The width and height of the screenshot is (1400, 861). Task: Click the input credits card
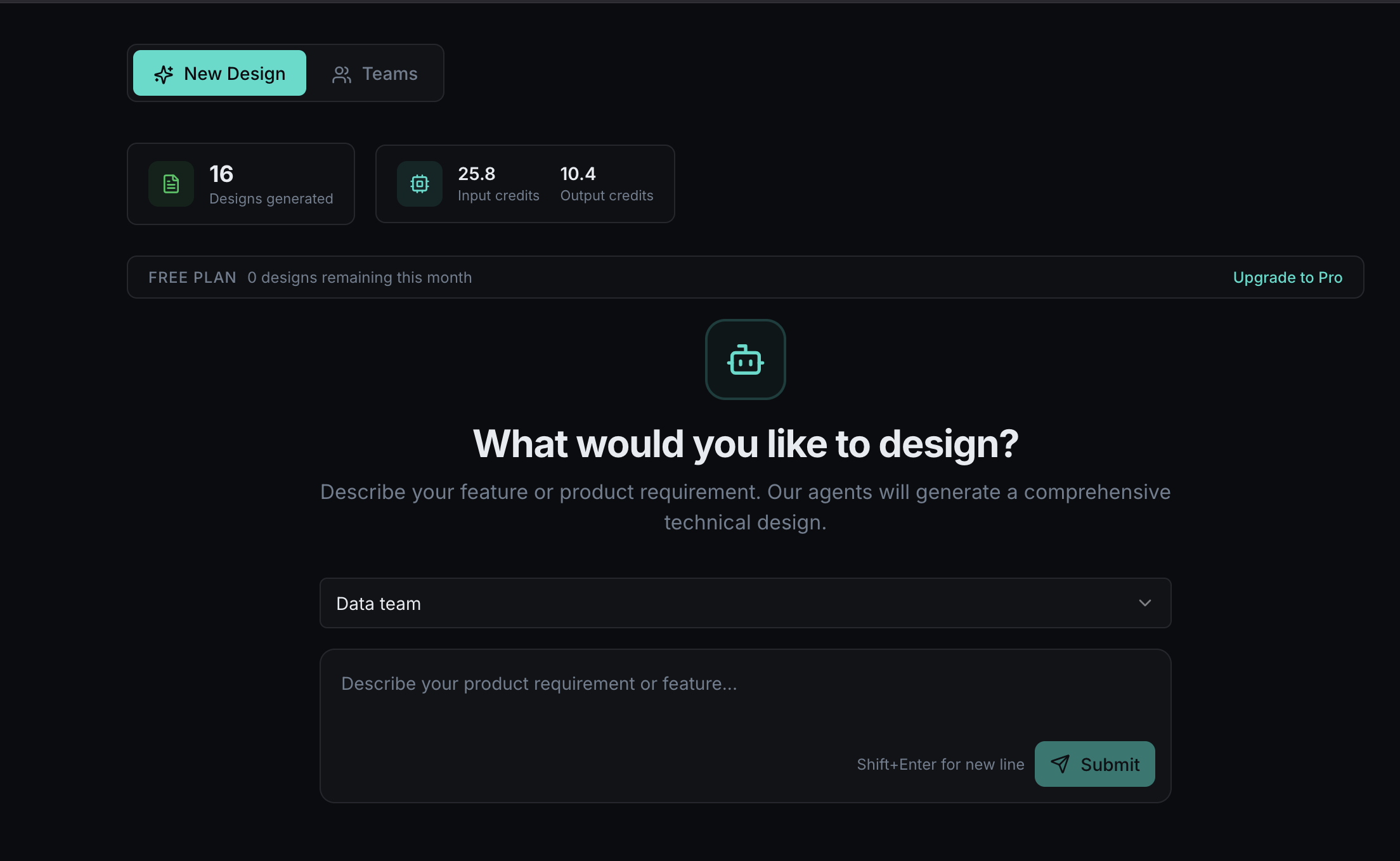525,183
